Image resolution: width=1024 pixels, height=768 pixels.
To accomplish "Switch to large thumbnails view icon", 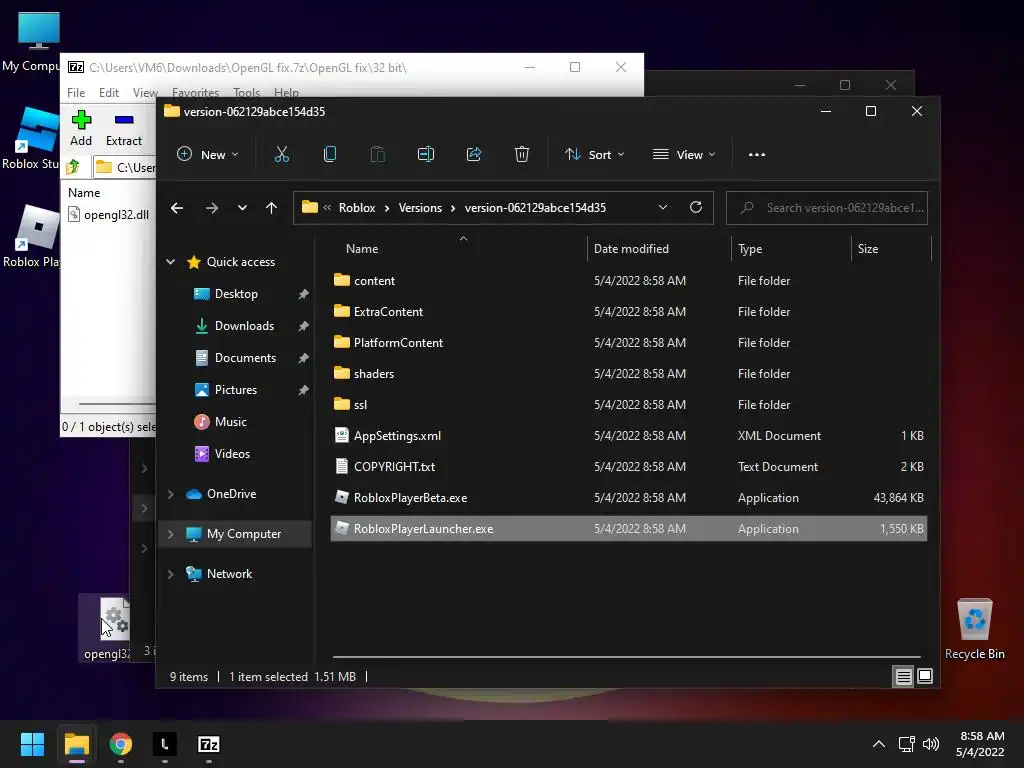I will [925, 676].
